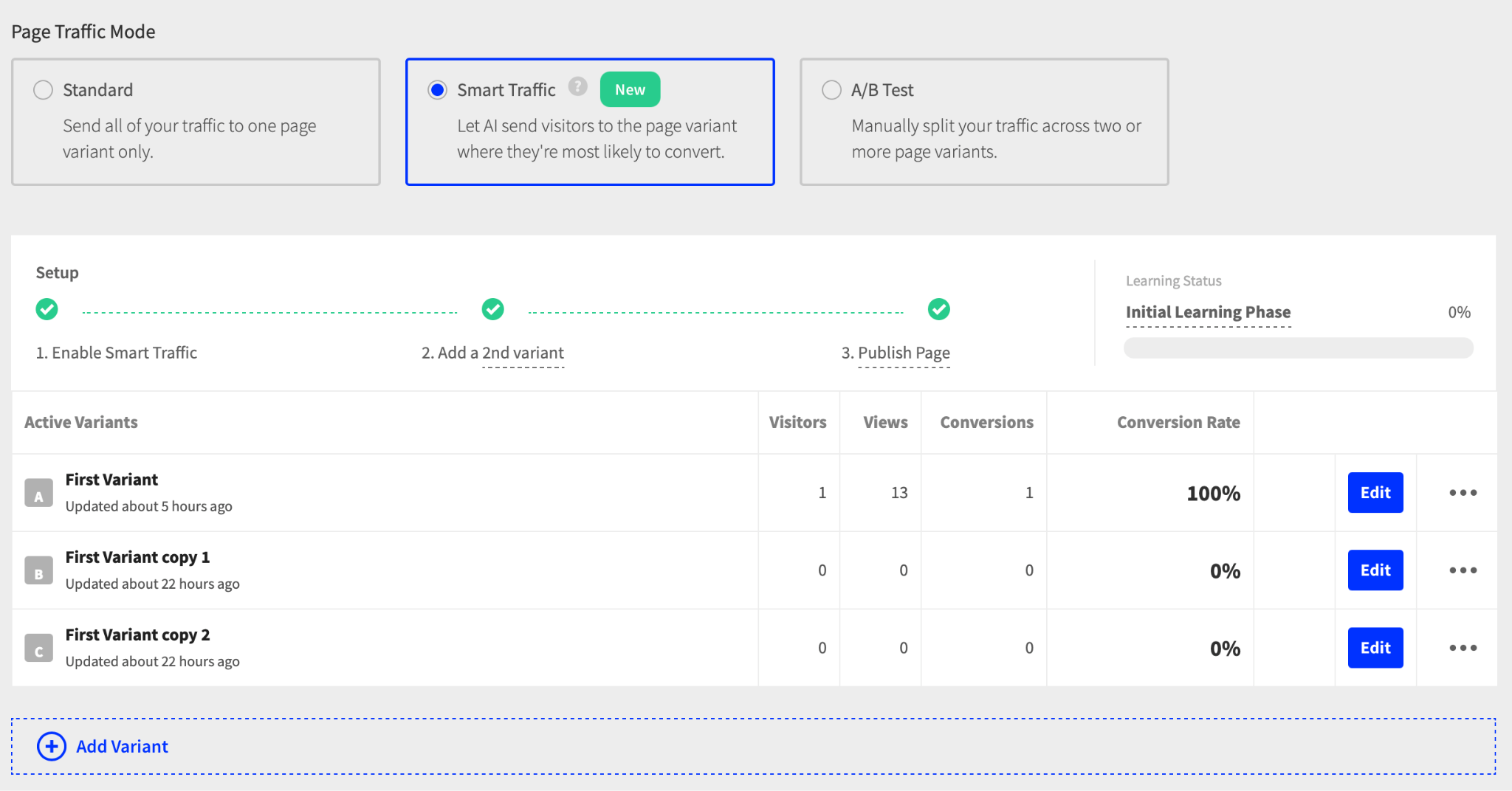The height and width of the screenshot is (791, 1512).
Task: Click the plus icon next to Add Variant
Action: [52, 747]
